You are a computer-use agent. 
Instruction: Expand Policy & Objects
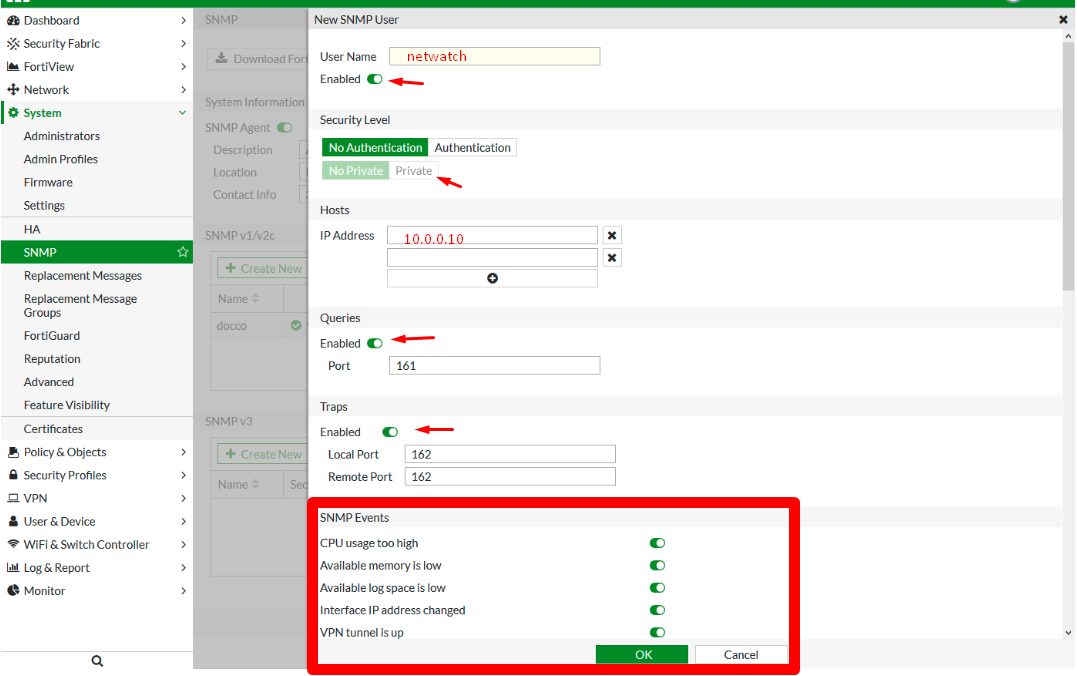tap(66, 451)
